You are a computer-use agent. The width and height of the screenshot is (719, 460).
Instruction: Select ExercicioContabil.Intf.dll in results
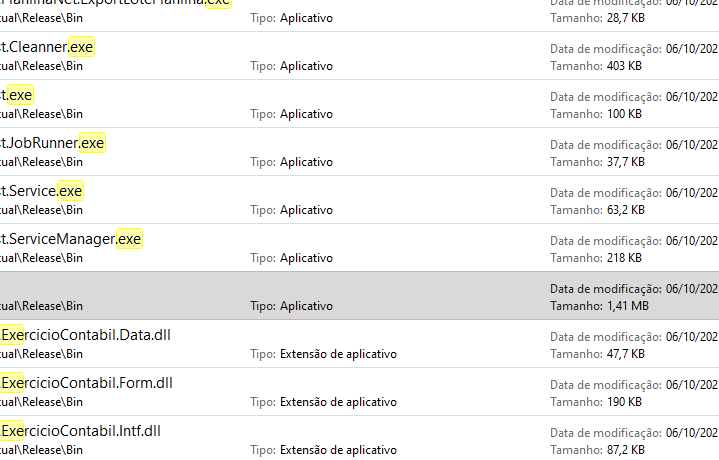81,431
